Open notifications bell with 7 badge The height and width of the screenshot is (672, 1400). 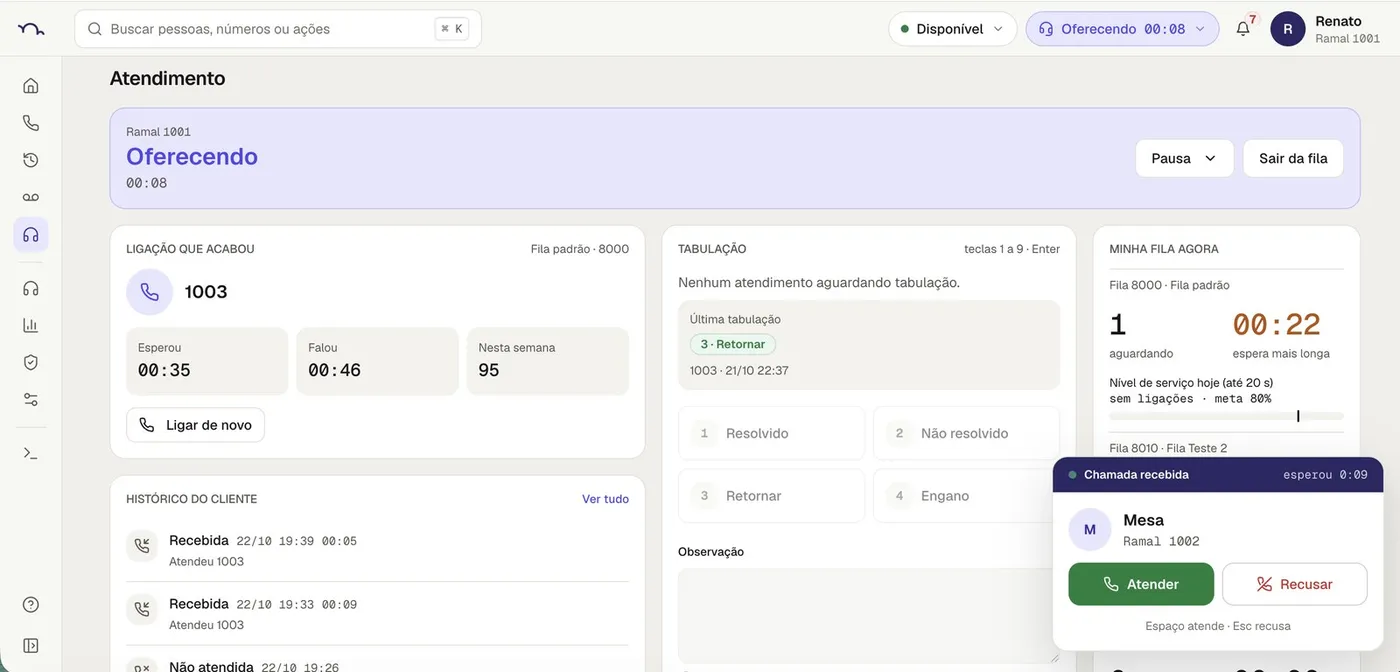tap(1243, 29)
